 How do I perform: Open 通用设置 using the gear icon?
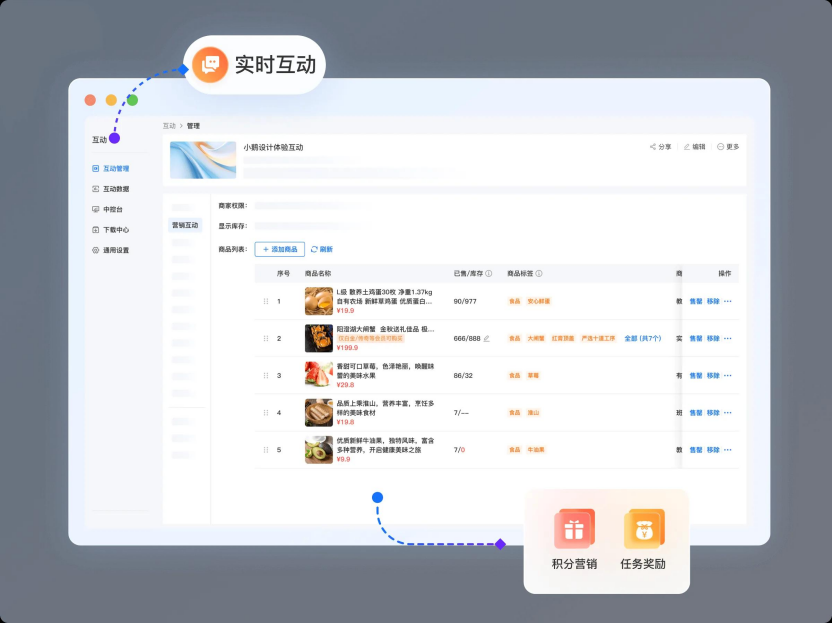(x=94, y=250)
